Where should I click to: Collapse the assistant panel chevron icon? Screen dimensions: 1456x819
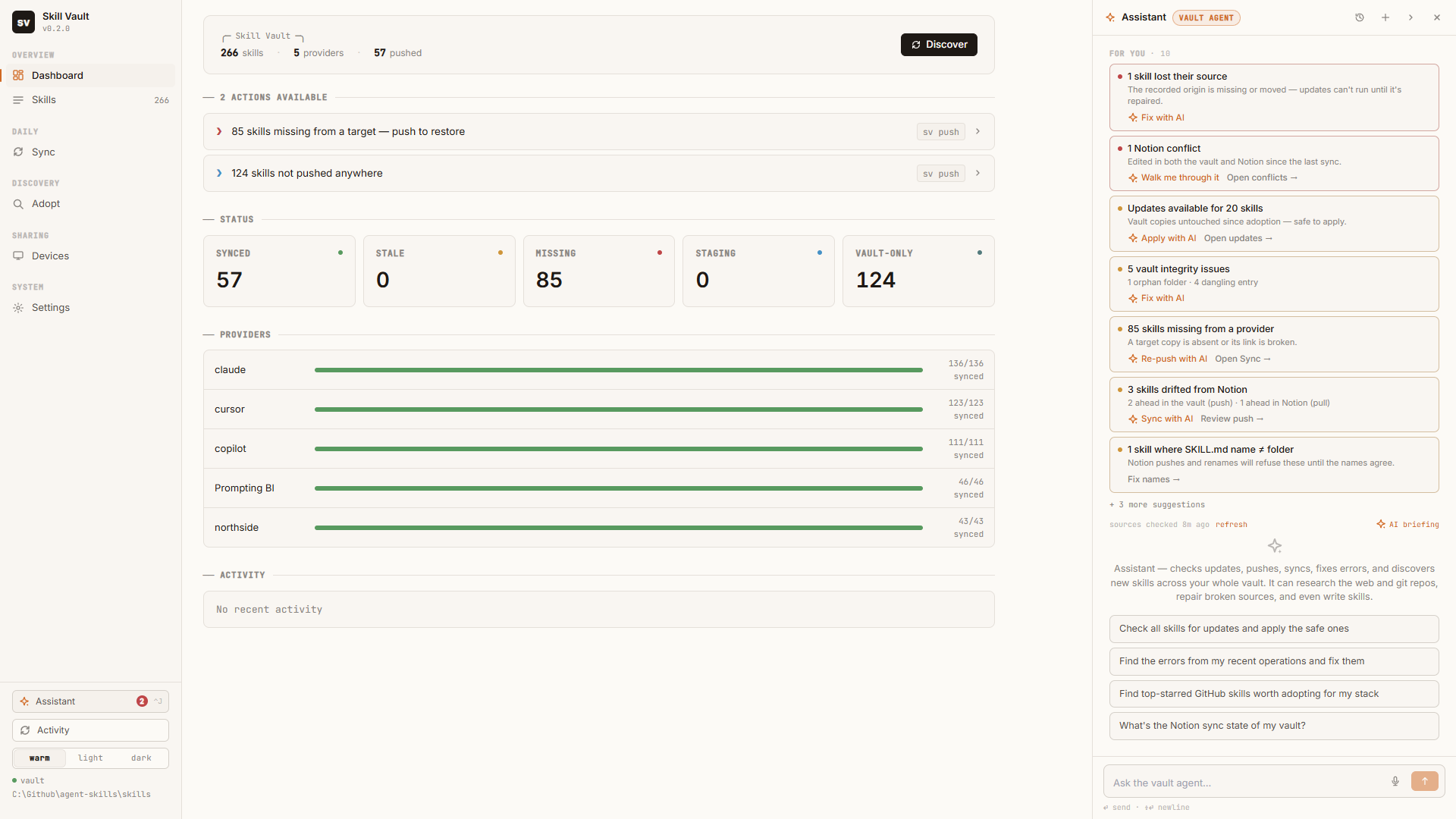pyautogui.click(x=1410, y=17)
